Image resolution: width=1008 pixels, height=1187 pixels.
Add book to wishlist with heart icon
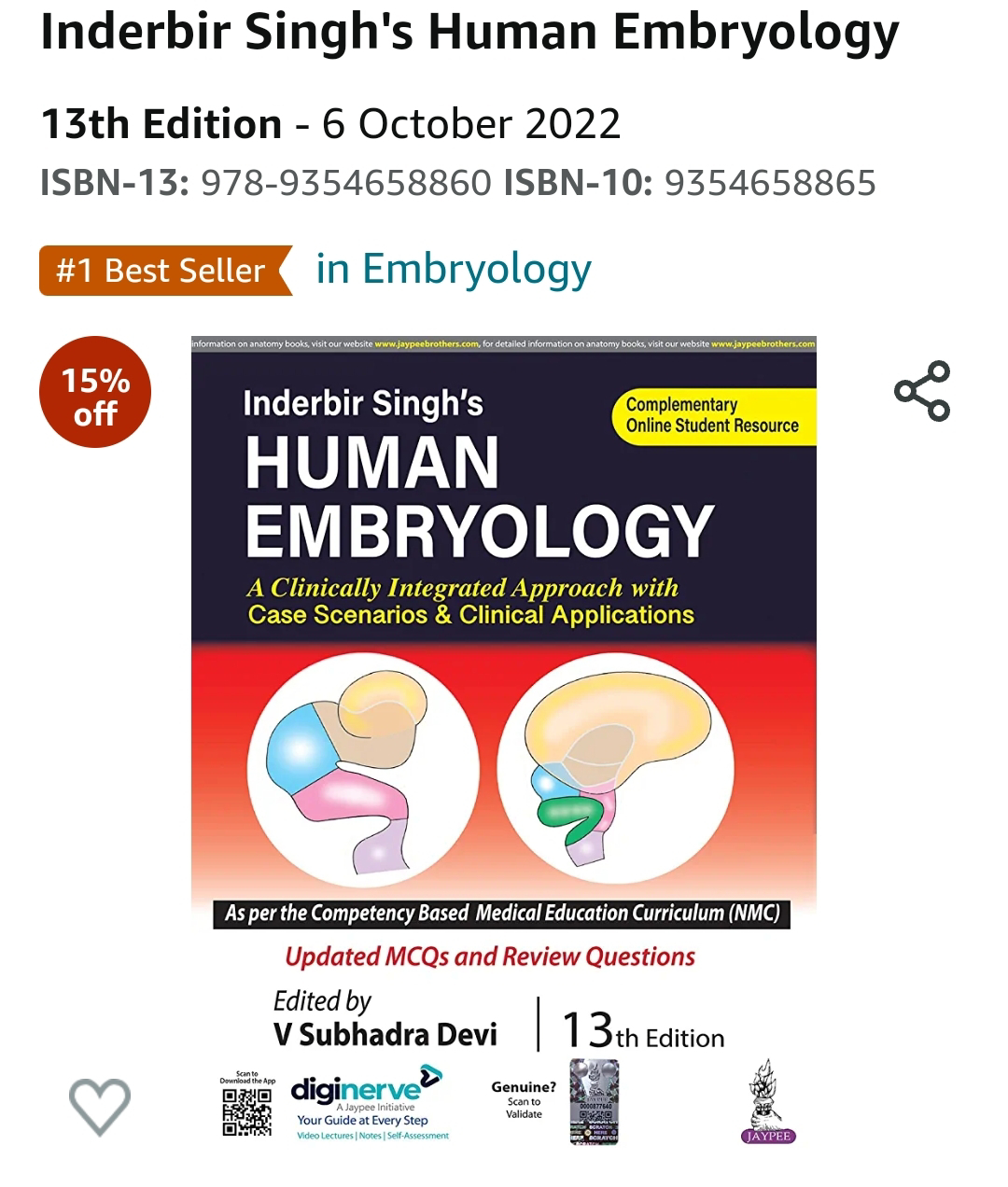100,1107
